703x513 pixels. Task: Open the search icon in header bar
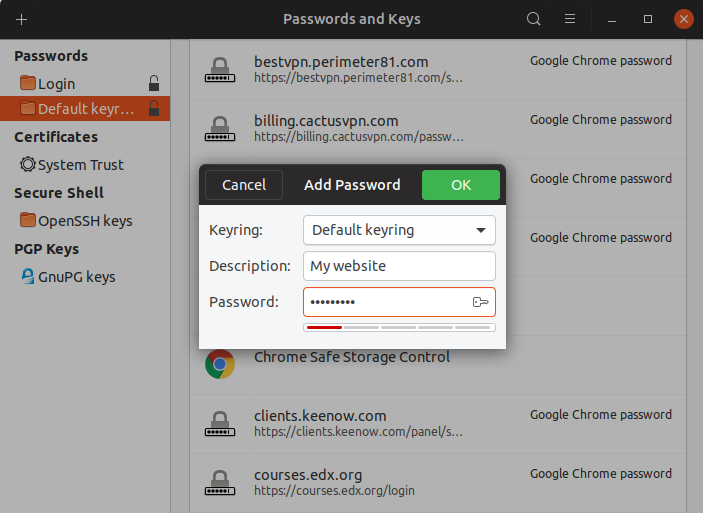click(x=533, y=19)
